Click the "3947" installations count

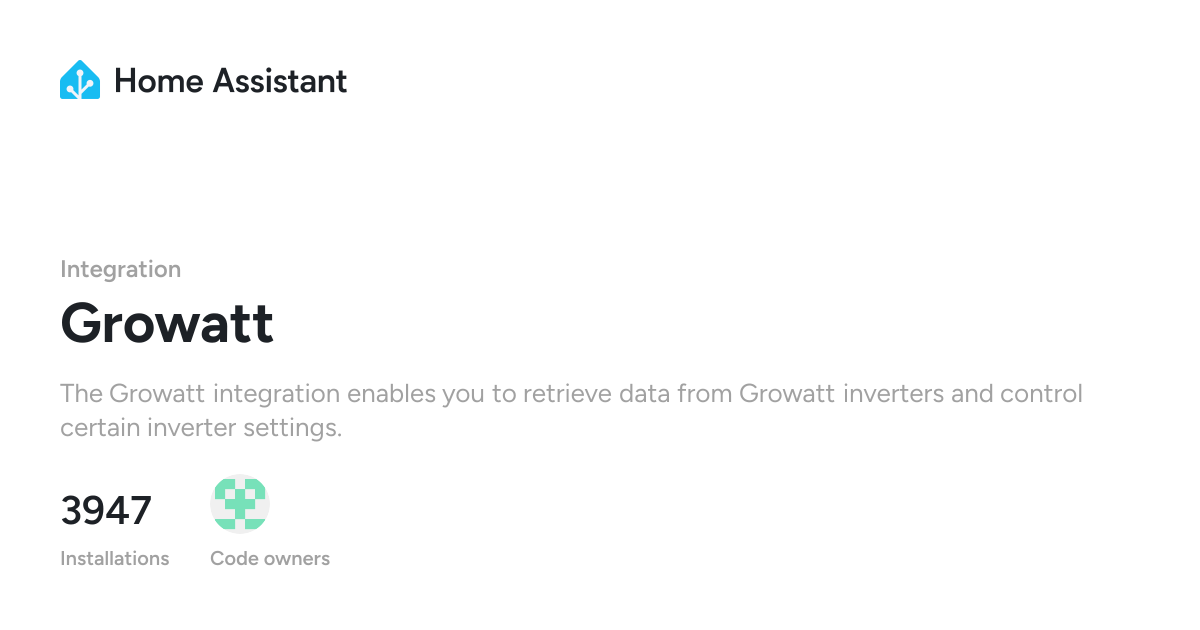(x=106, y=510)
